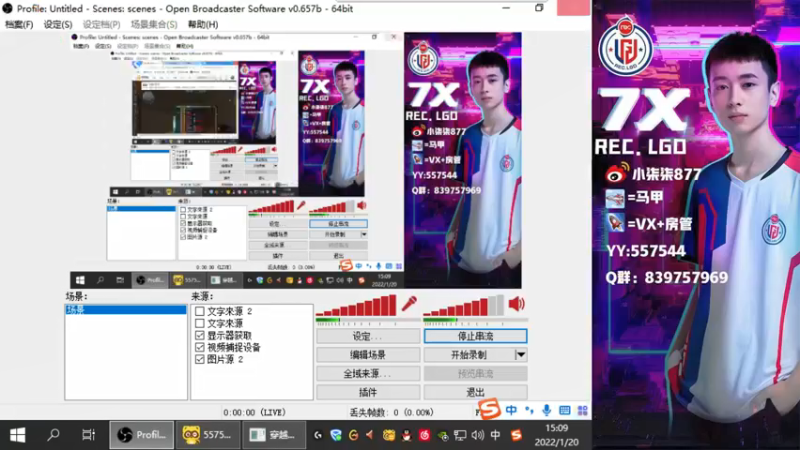Uncheck the 显示器获取 source
Viewport: 800px width, 450px height.
tap(200, 335)
